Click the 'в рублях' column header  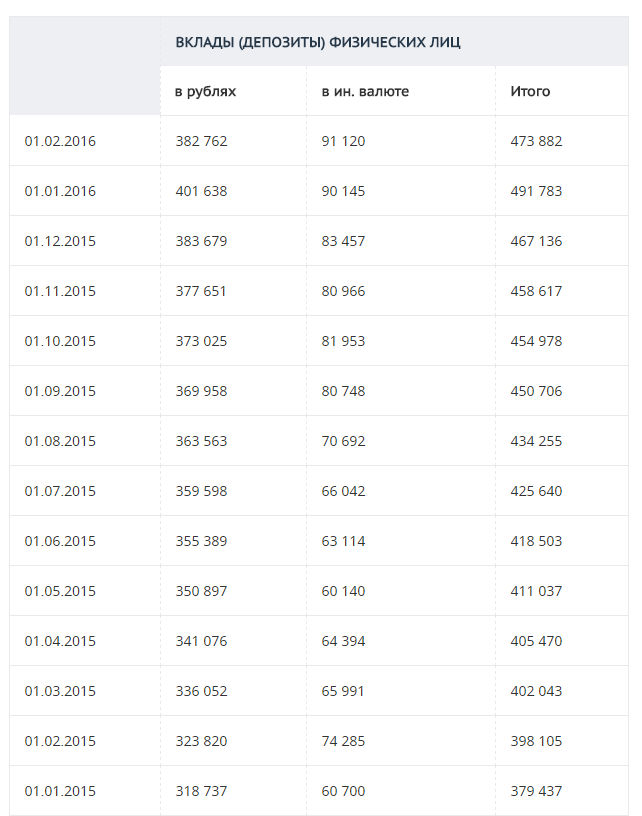pyautogui.click(x=206, y=91)
